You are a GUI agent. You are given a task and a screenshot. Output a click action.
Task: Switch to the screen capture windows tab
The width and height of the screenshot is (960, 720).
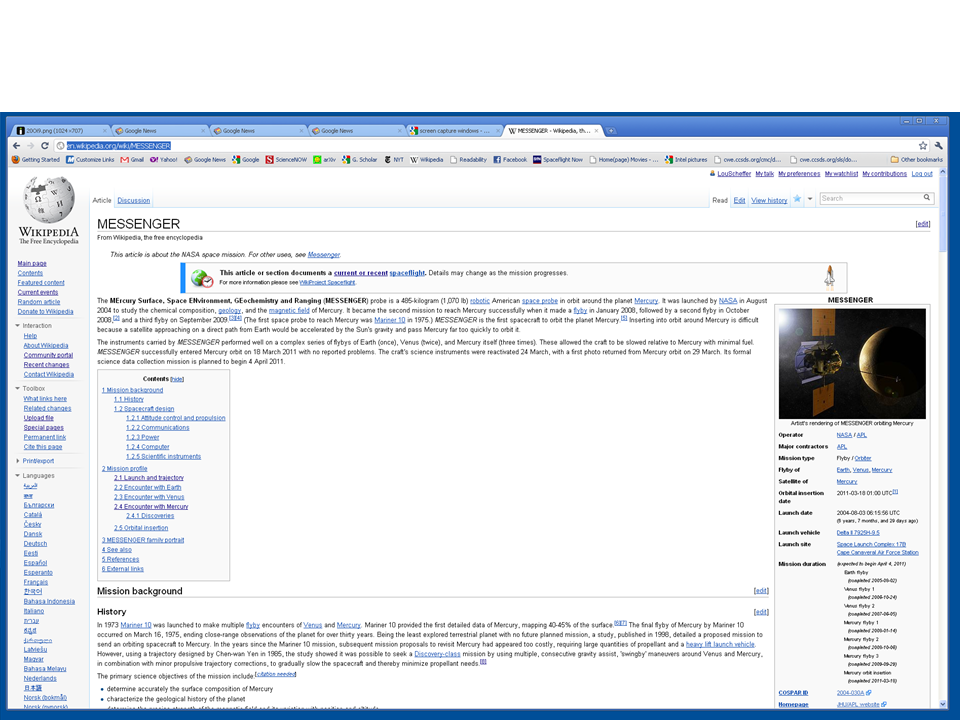454,130
